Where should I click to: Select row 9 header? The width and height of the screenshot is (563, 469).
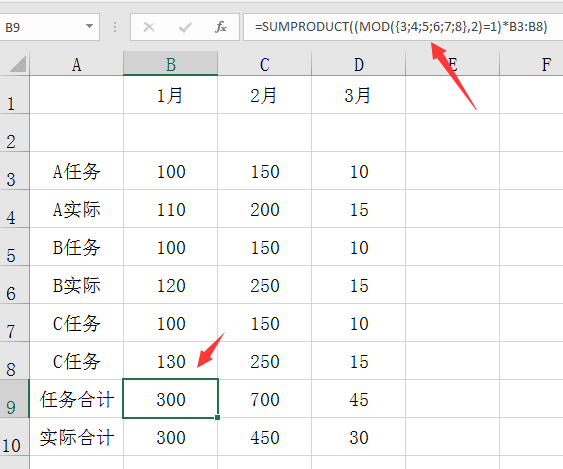14,399
